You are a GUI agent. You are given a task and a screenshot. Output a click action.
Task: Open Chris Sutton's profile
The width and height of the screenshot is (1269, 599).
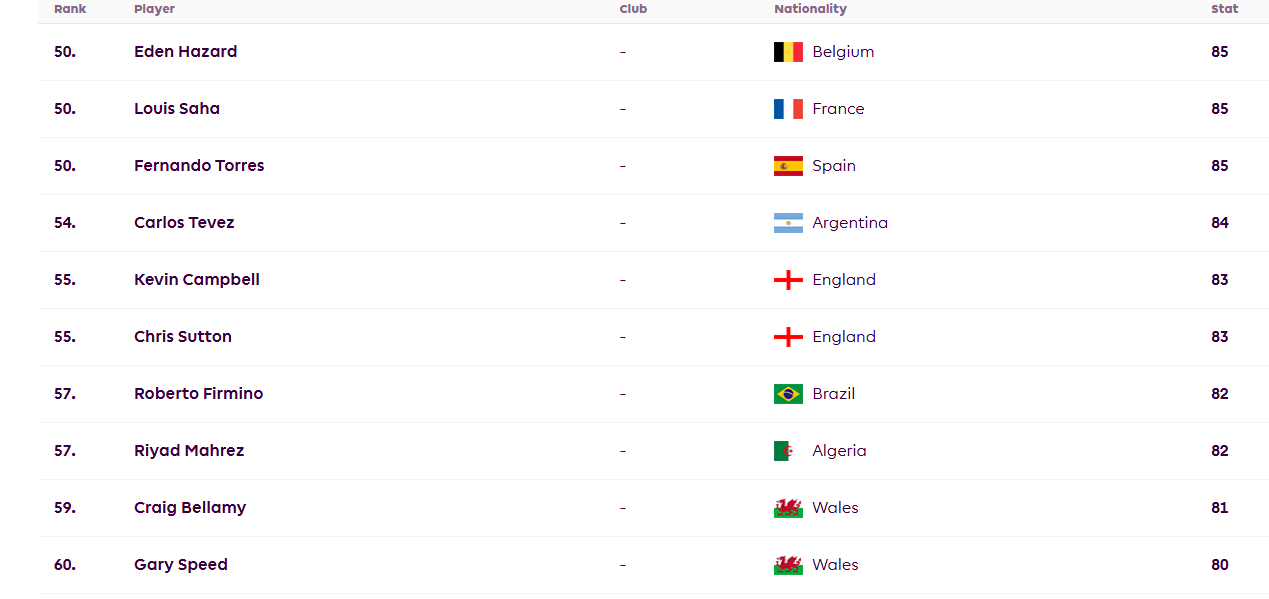point(183,337)
